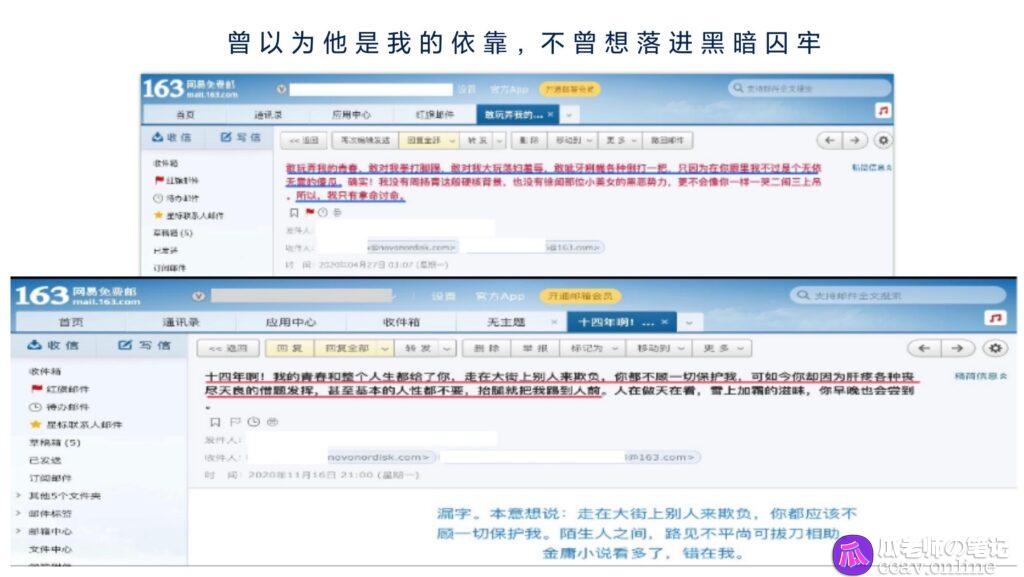Close the 无主题 tab in lower window
The width and height of the screenshot is (1024, 577).
554,322
